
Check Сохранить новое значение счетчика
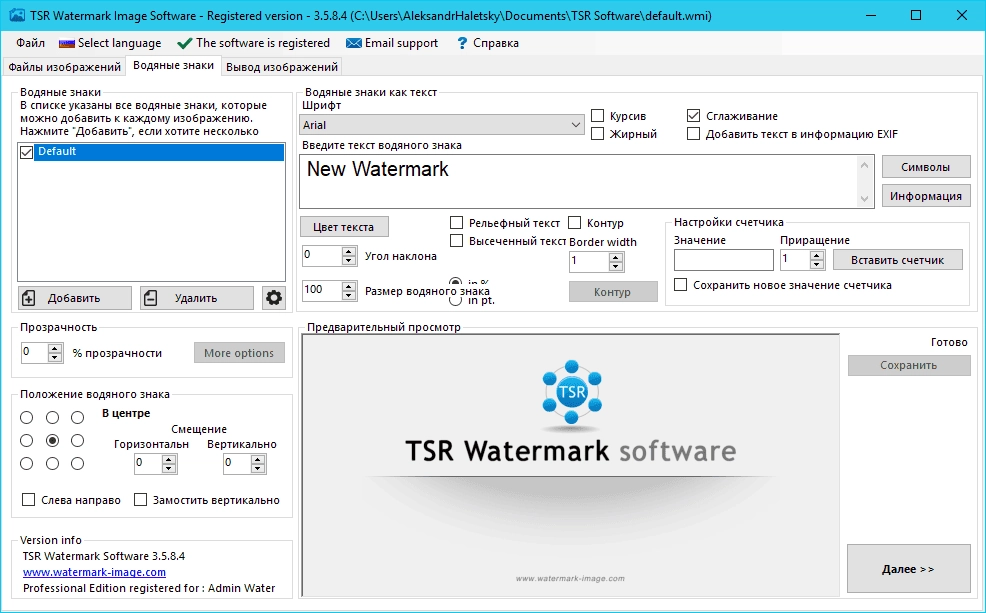(680, 285)
